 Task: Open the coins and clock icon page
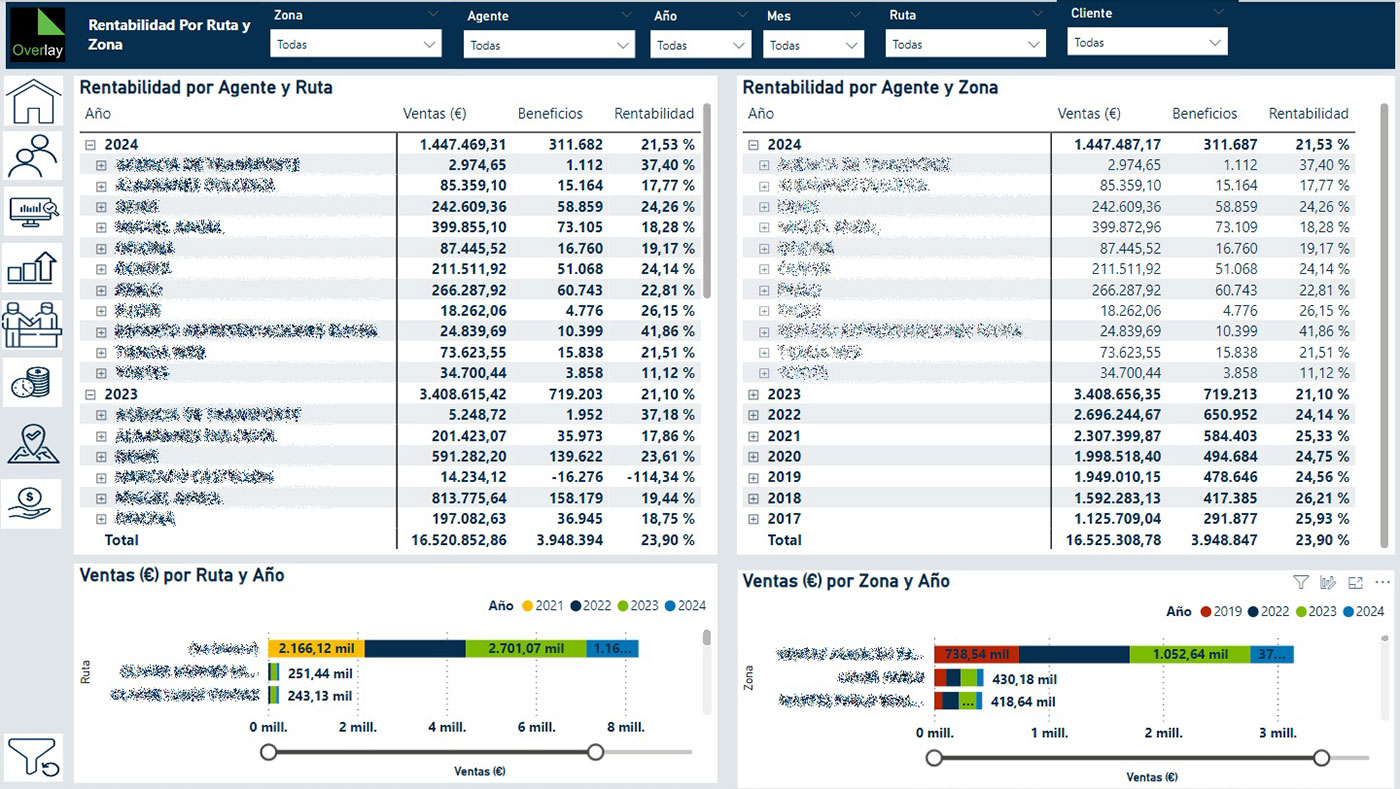click(33, 381)
